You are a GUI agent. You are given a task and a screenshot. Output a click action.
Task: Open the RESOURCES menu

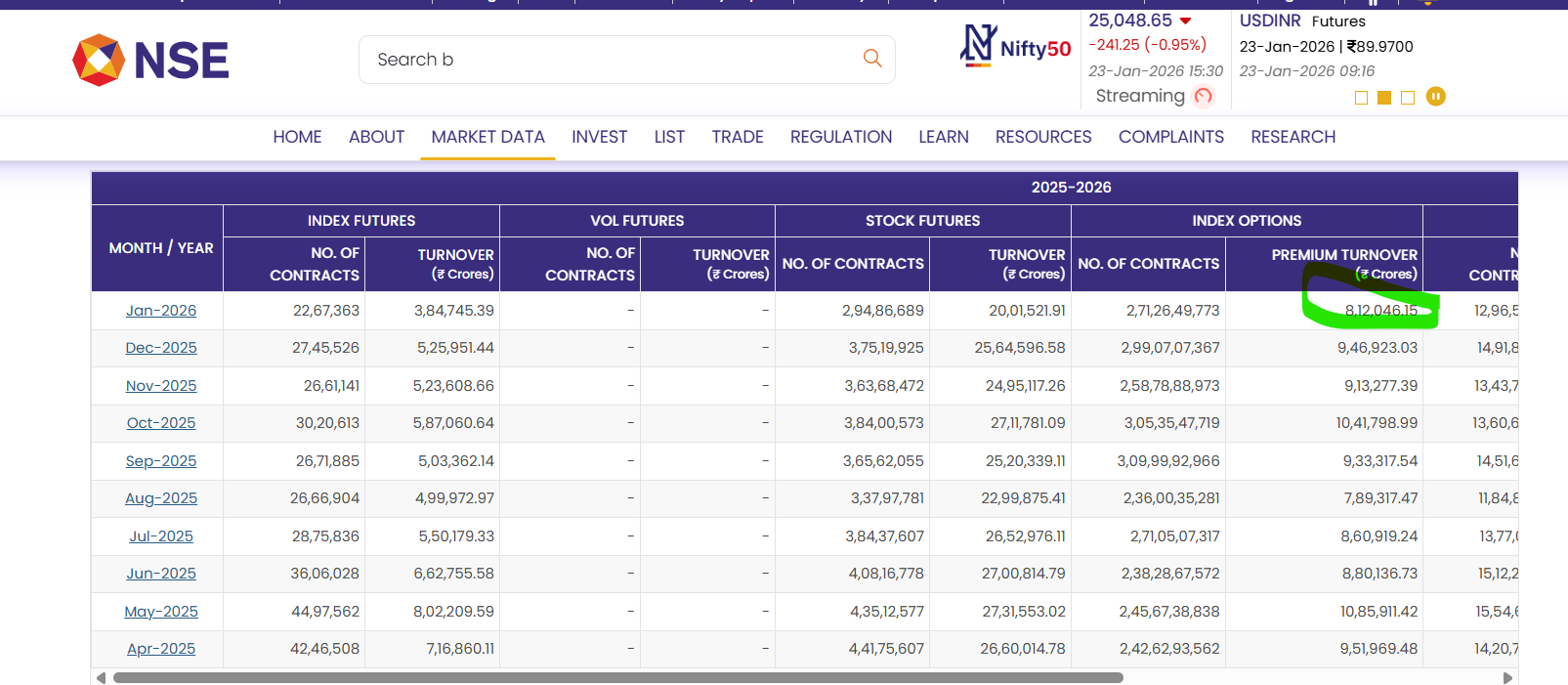tap(1043, 137)
